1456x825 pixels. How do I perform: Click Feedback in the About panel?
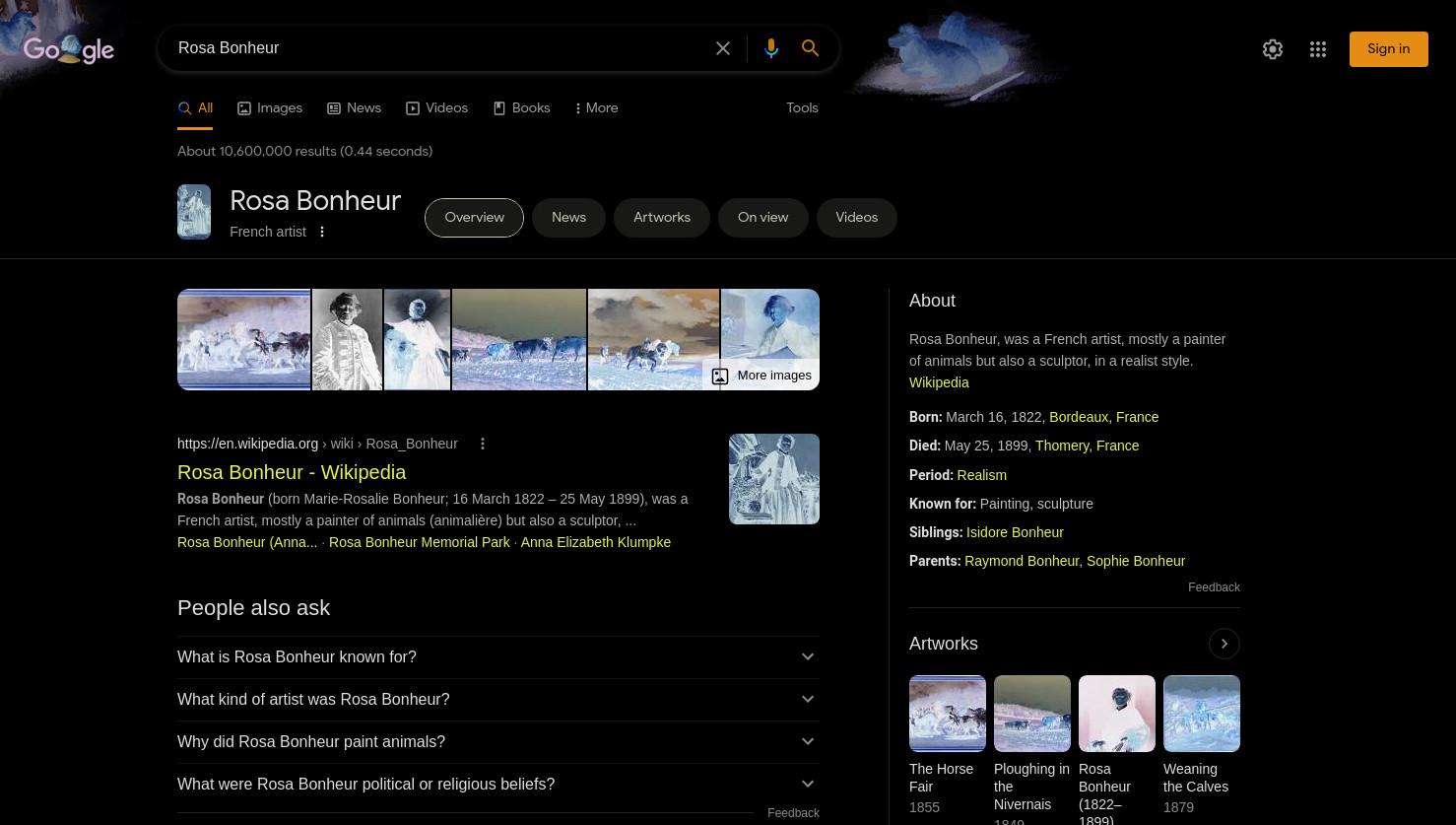pos(1214,587)
